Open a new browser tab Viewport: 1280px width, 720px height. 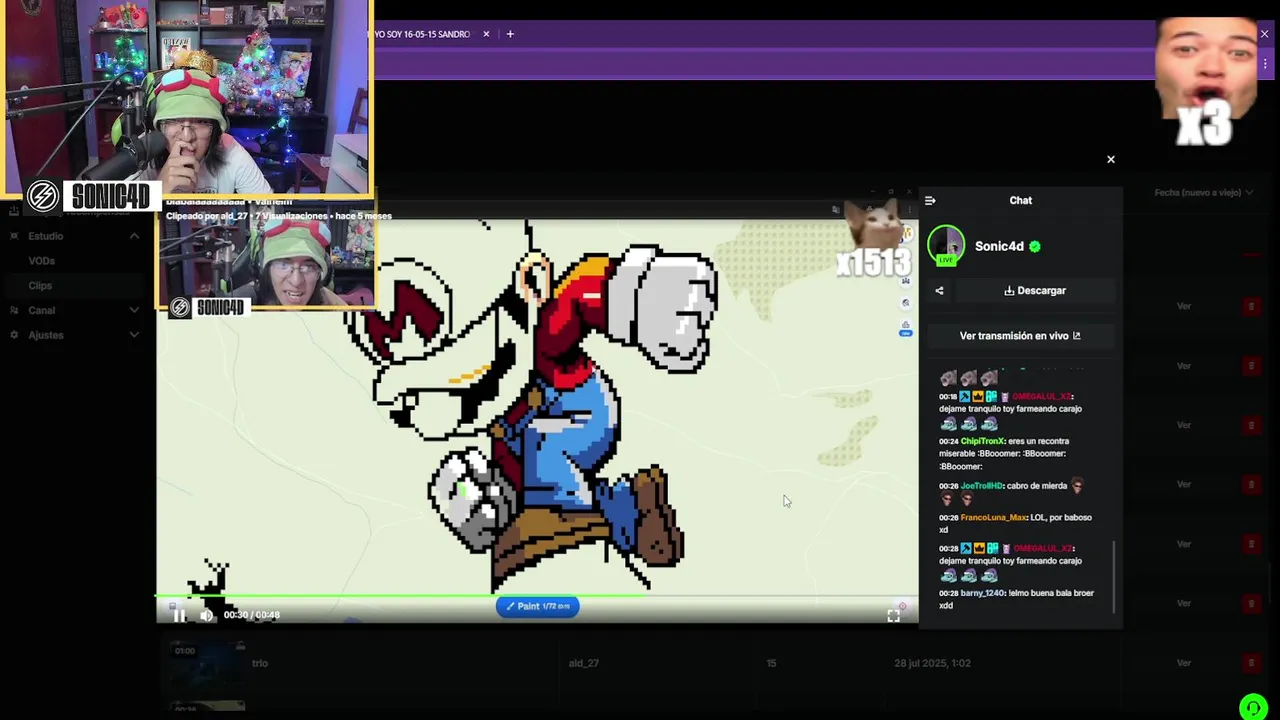(x=510, y=34)
